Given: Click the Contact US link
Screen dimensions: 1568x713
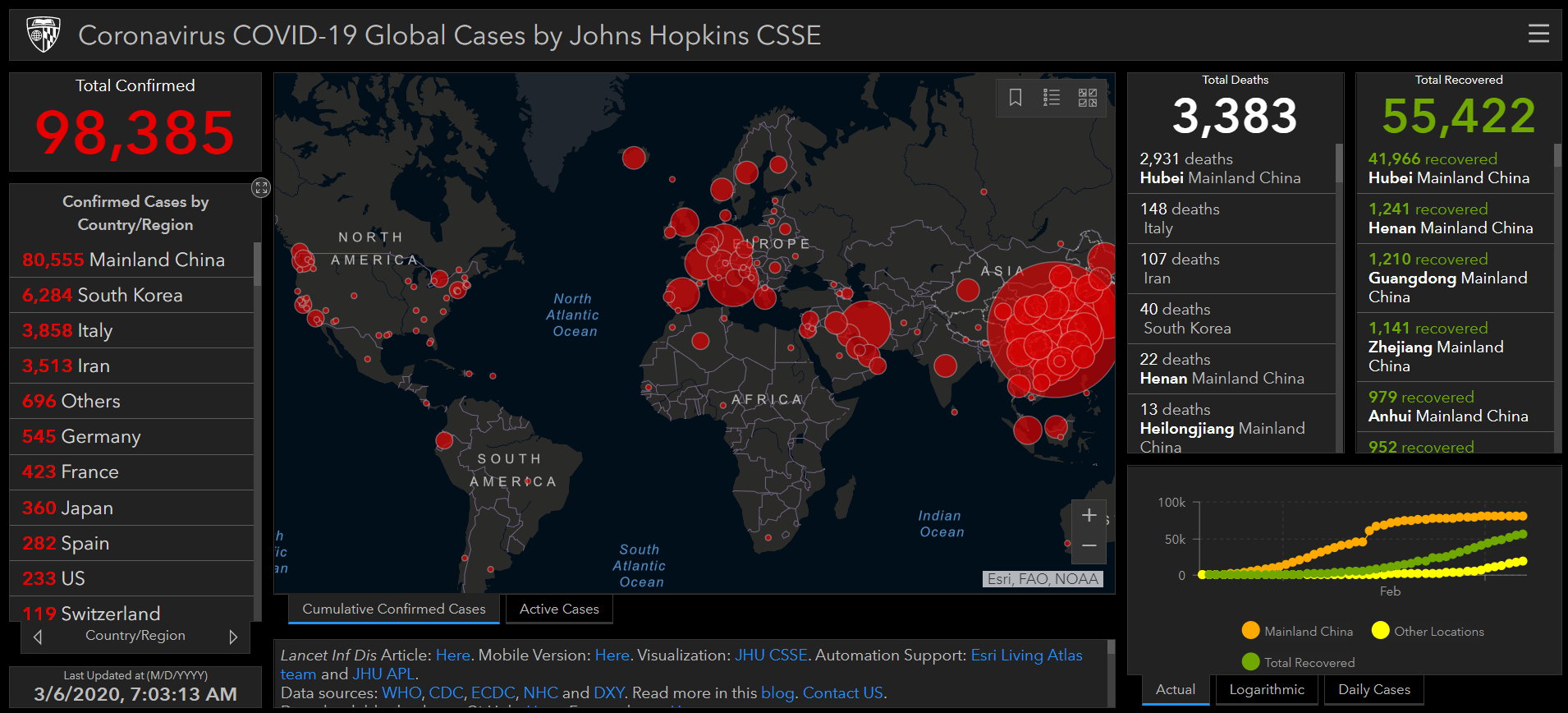Looking at the screenshot, I should tap(842, 693).
